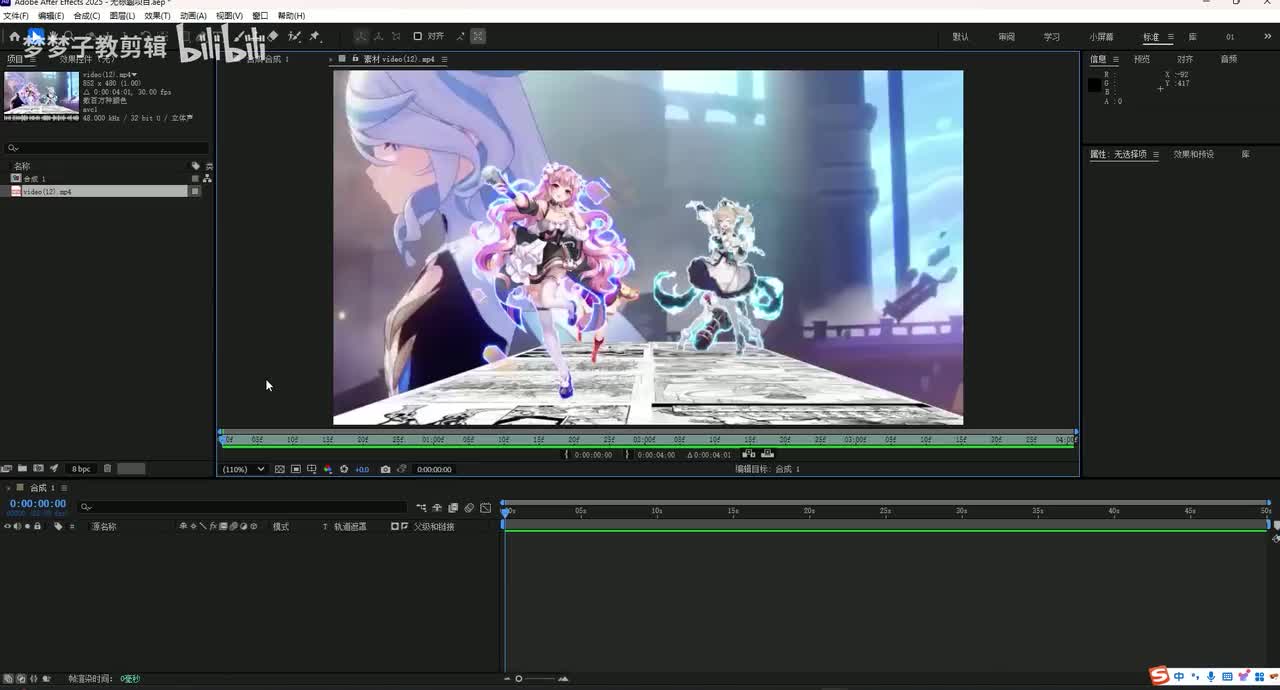
Task: Open the 标准 workspace options menu
Action: [1171, 37]
